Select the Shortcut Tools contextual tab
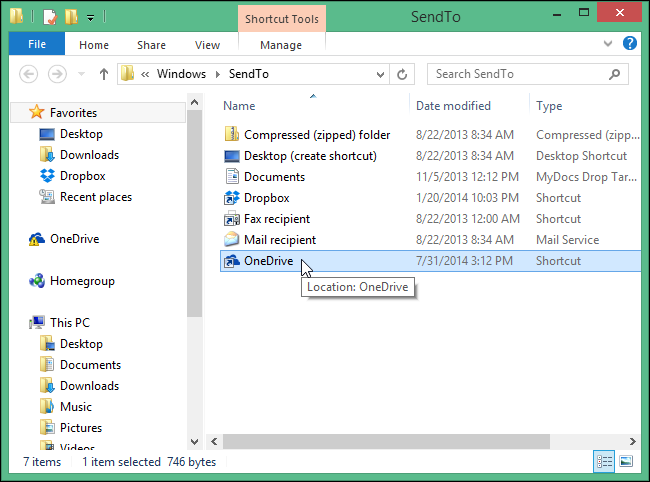The width and height of the screenshot is (650, 482). [282, 19]
